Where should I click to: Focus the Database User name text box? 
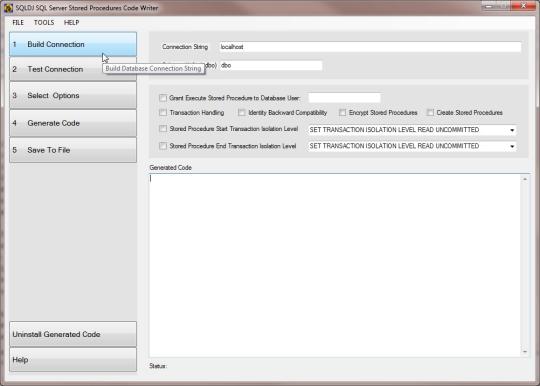[344, 98]
